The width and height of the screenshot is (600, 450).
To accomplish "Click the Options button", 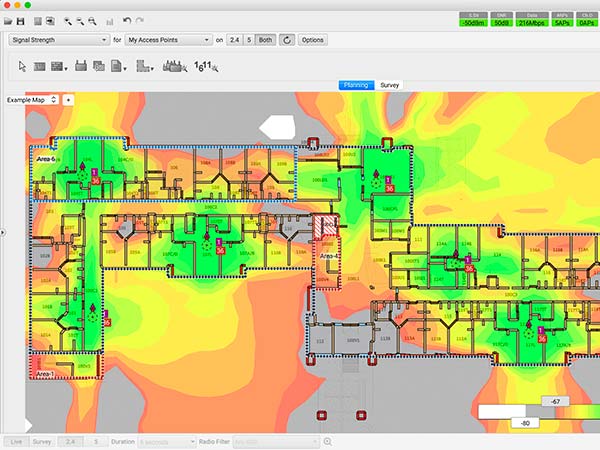I will click(313, 40).
